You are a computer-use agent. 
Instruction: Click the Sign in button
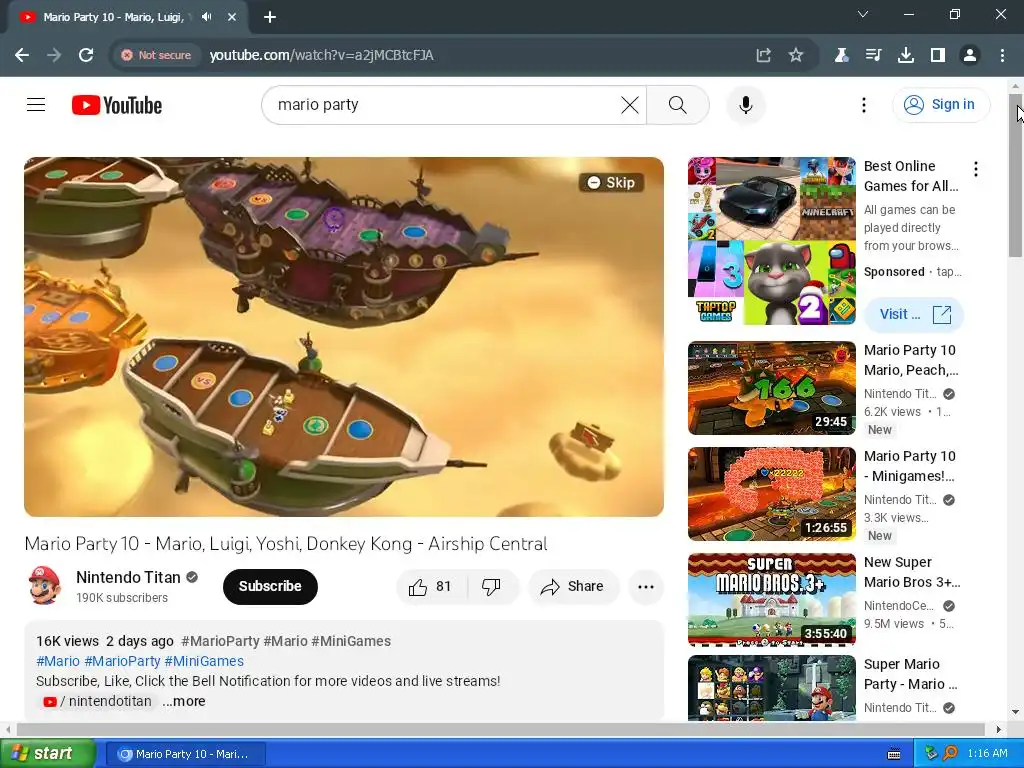[x=940, y=104]
